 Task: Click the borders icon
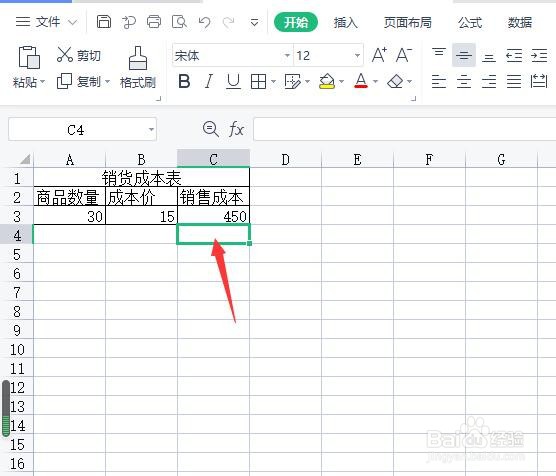point(258,82)
